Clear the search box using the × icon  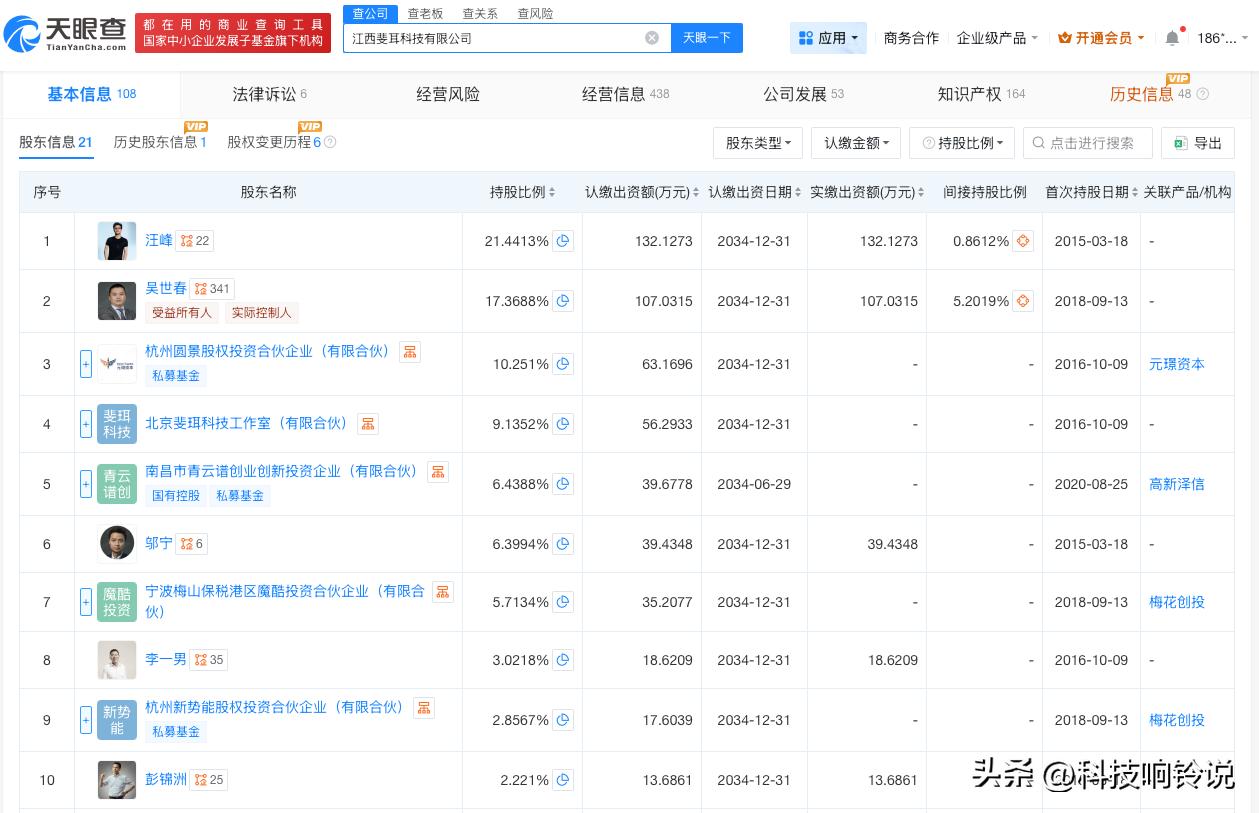coord(652,37)
